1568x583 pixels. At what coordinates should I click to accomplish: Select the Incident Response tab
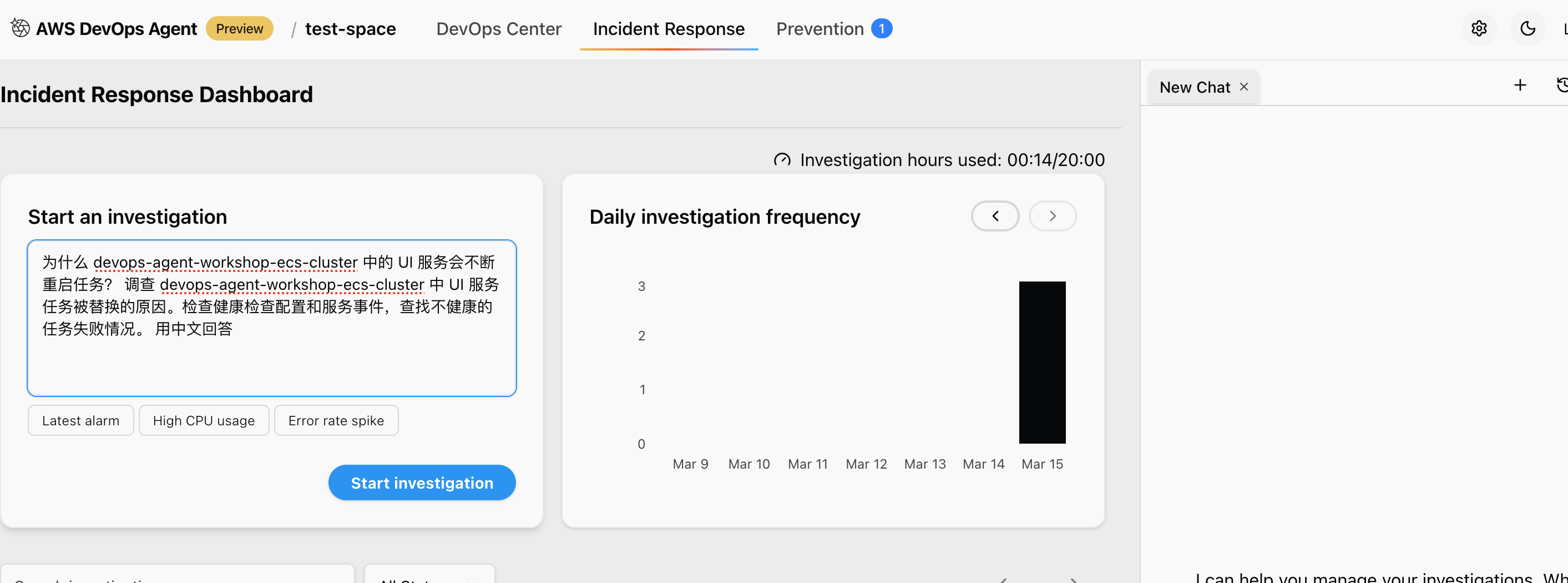pyautogui.click(x=669, y=29)
